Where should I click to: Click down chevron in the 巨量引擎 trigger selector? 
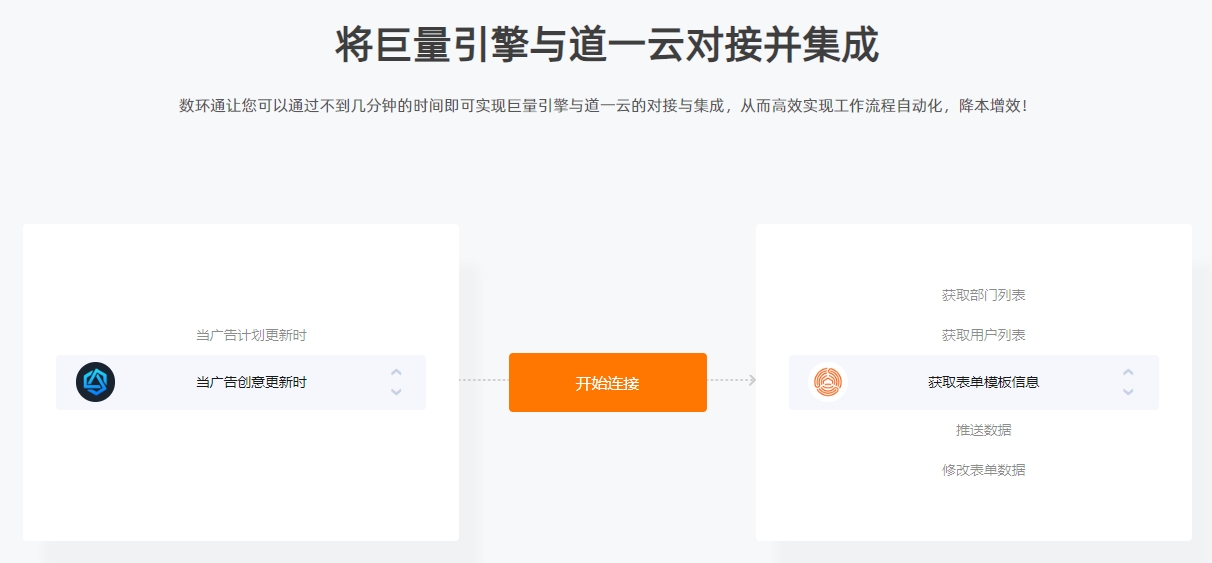click(x=396, y=391)
